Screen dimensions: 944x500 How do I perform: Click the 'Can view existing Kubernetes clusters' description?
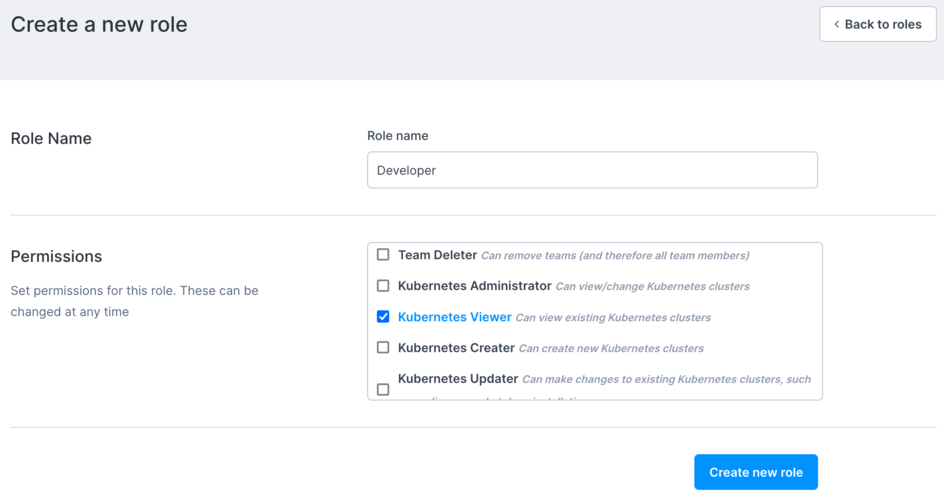[613, 318]
